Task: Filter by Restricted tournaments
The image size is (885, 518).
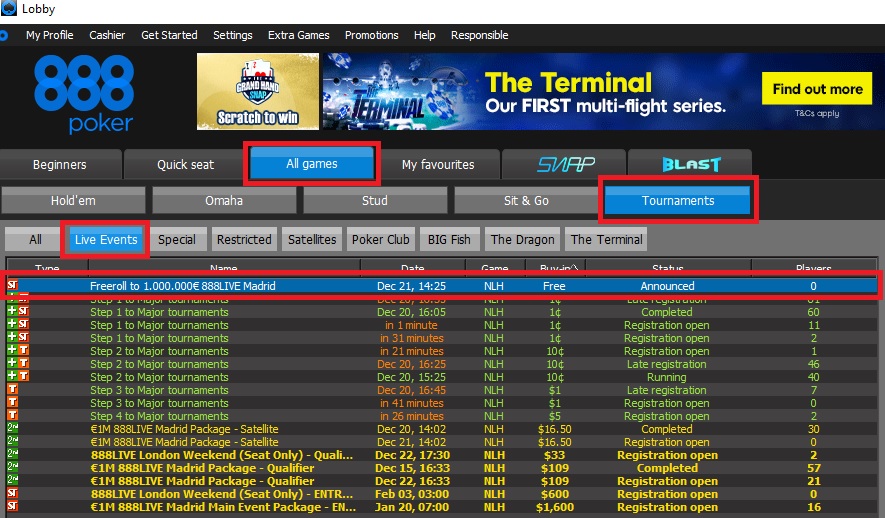Action: pyautogui.click(x=244, y=240)
